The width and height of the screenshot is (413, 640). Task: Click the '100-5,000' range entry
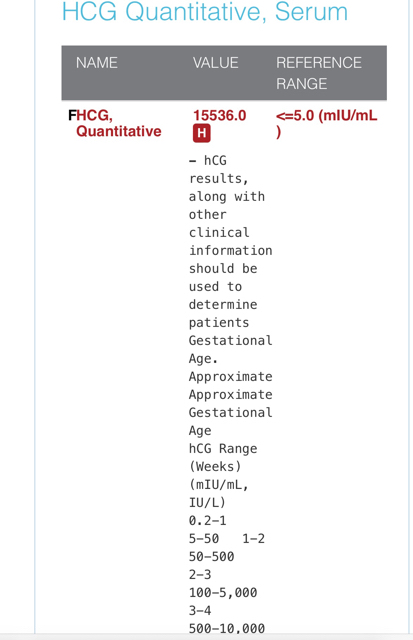223,593
